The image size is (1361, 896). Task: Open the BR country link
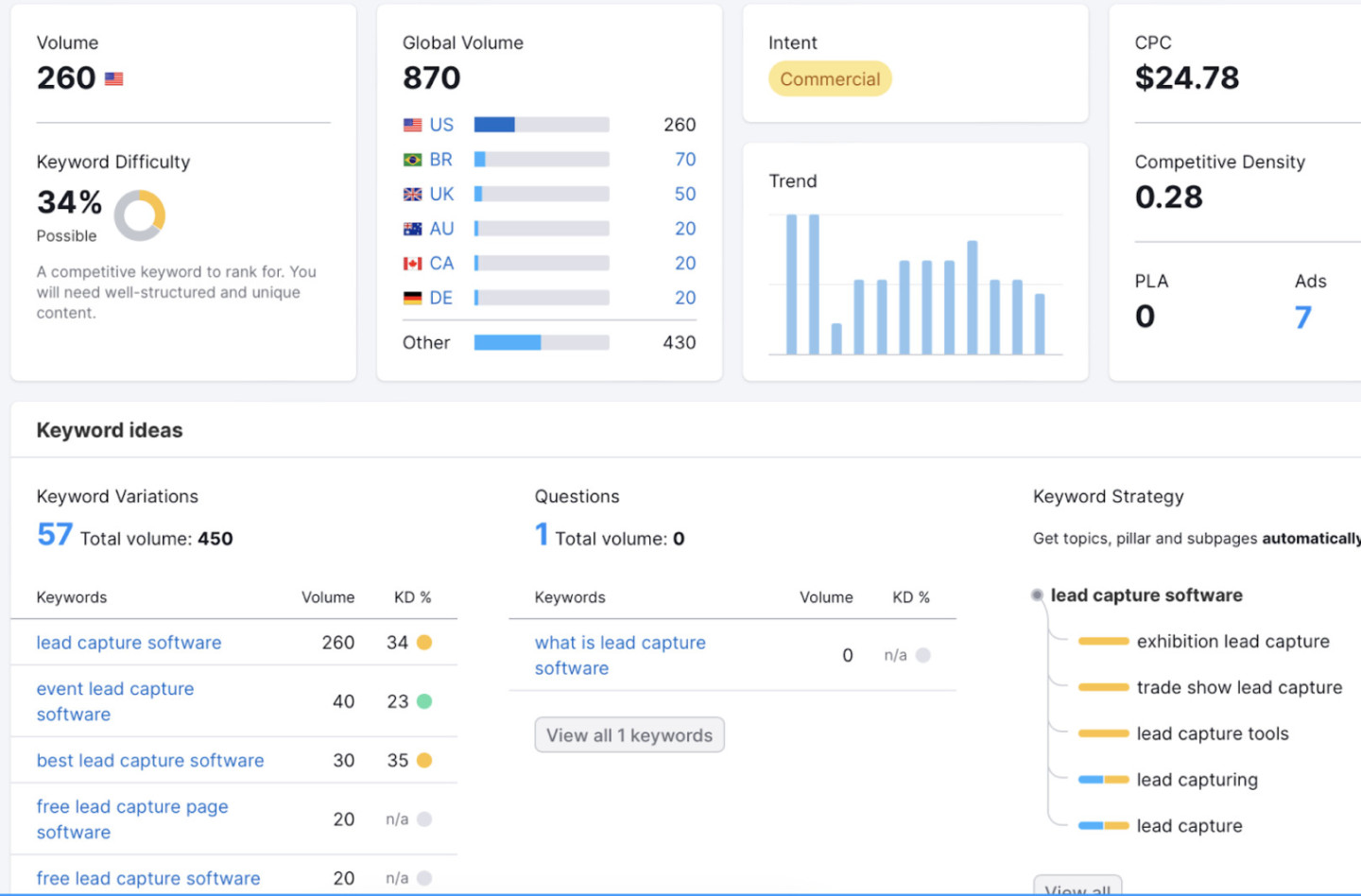point(440,160)
